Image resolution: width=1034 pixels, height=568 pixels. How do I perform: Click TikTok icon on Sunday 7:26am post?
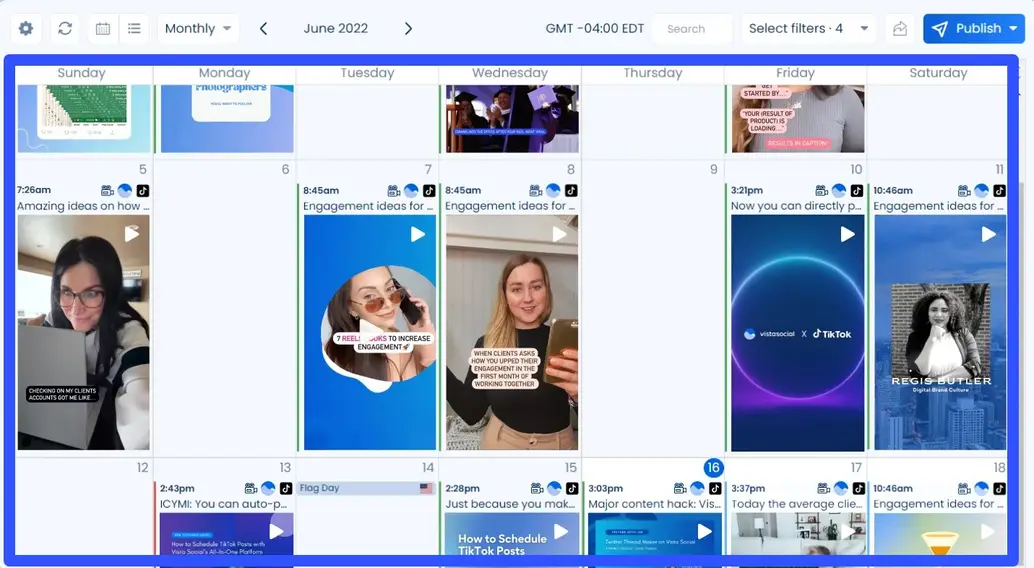[143, 190]
